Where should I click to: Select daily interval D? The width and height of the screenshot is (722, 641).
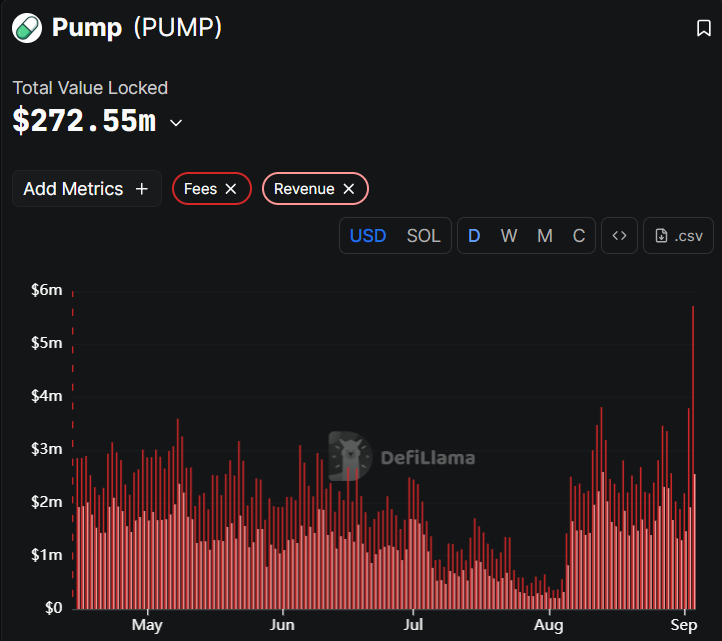[x=474, y=236]
